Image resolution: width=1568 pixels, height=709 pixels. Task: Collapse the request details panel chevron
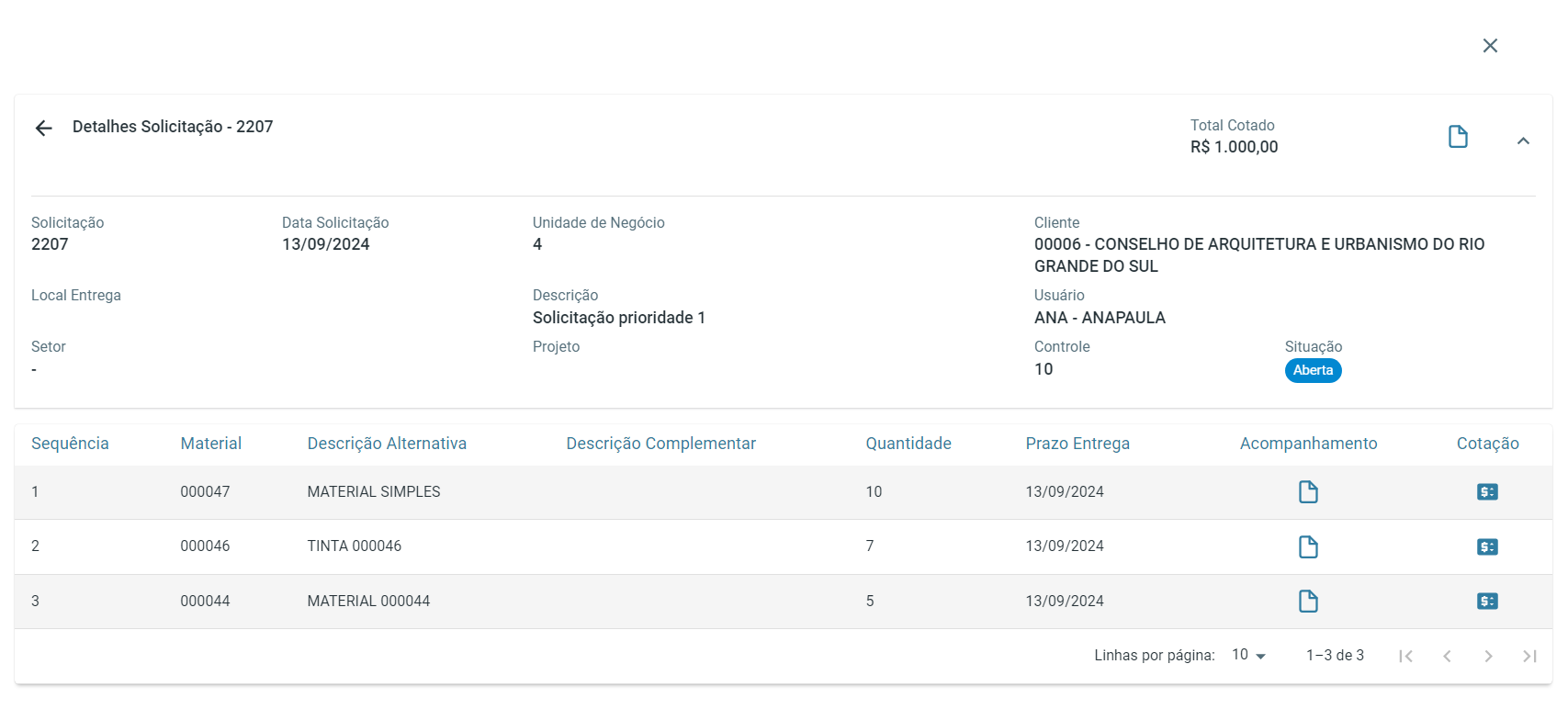point(1523,141)
